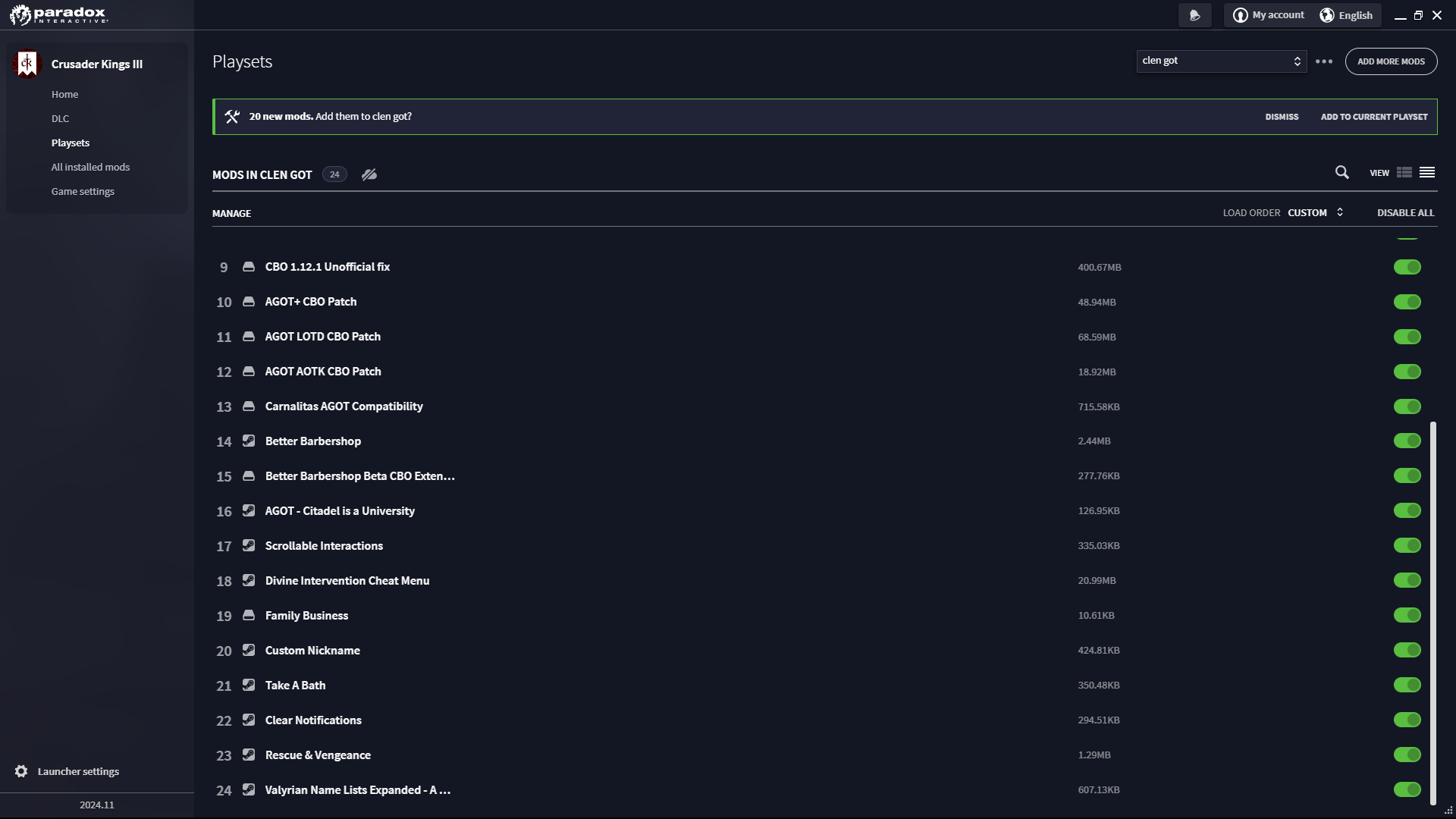This screenshot has width=1456, height=819.
Task: Click the local drive icon for CBO 1.12.1 Unofficial fix
Action: tap(249, 267)
